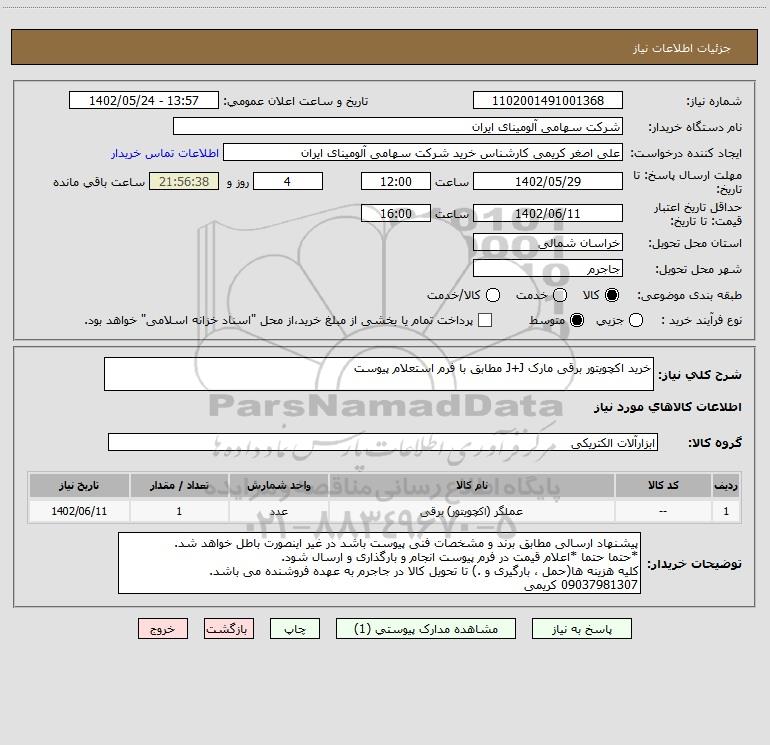Open the اطلاعات تماس خریدار link
Image resolution: width=770 pixels, height=745 pixels.
[165, 153]
